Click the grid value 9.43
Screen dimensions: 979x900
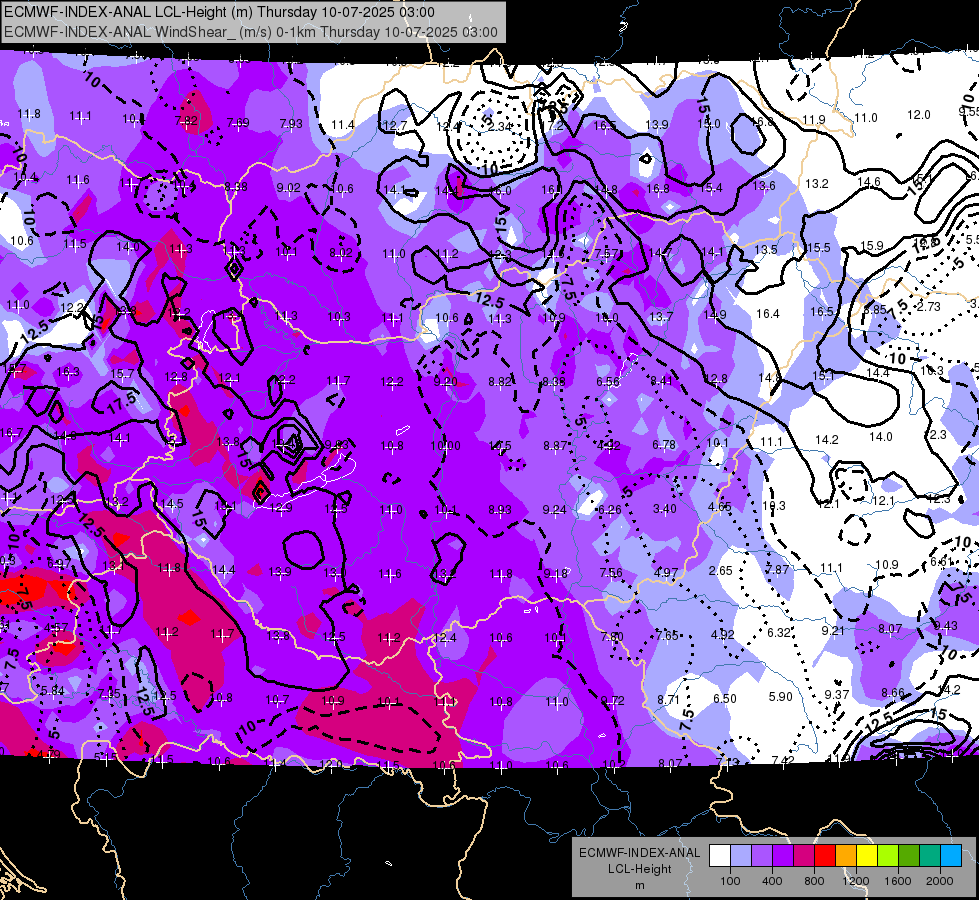946,625
